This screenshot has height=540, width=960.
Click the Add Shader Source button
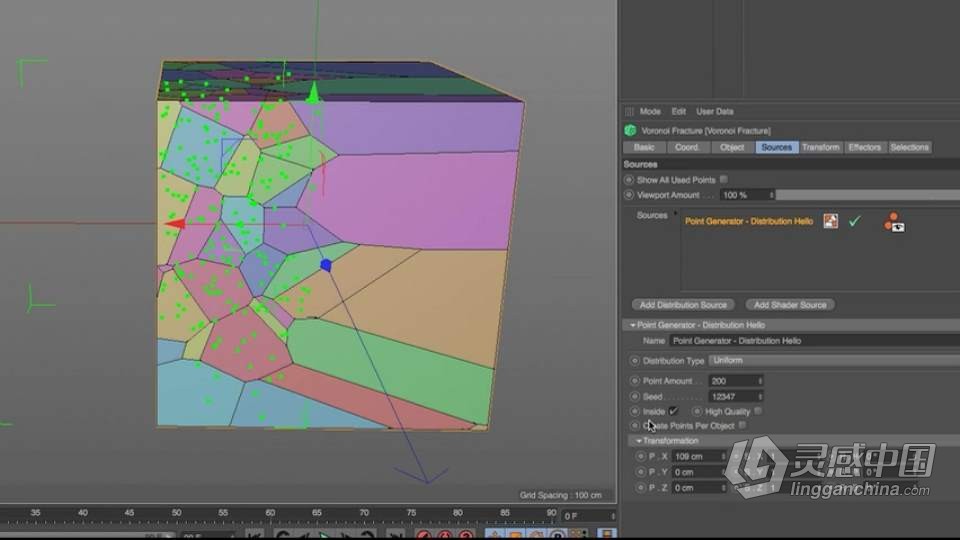790,304
